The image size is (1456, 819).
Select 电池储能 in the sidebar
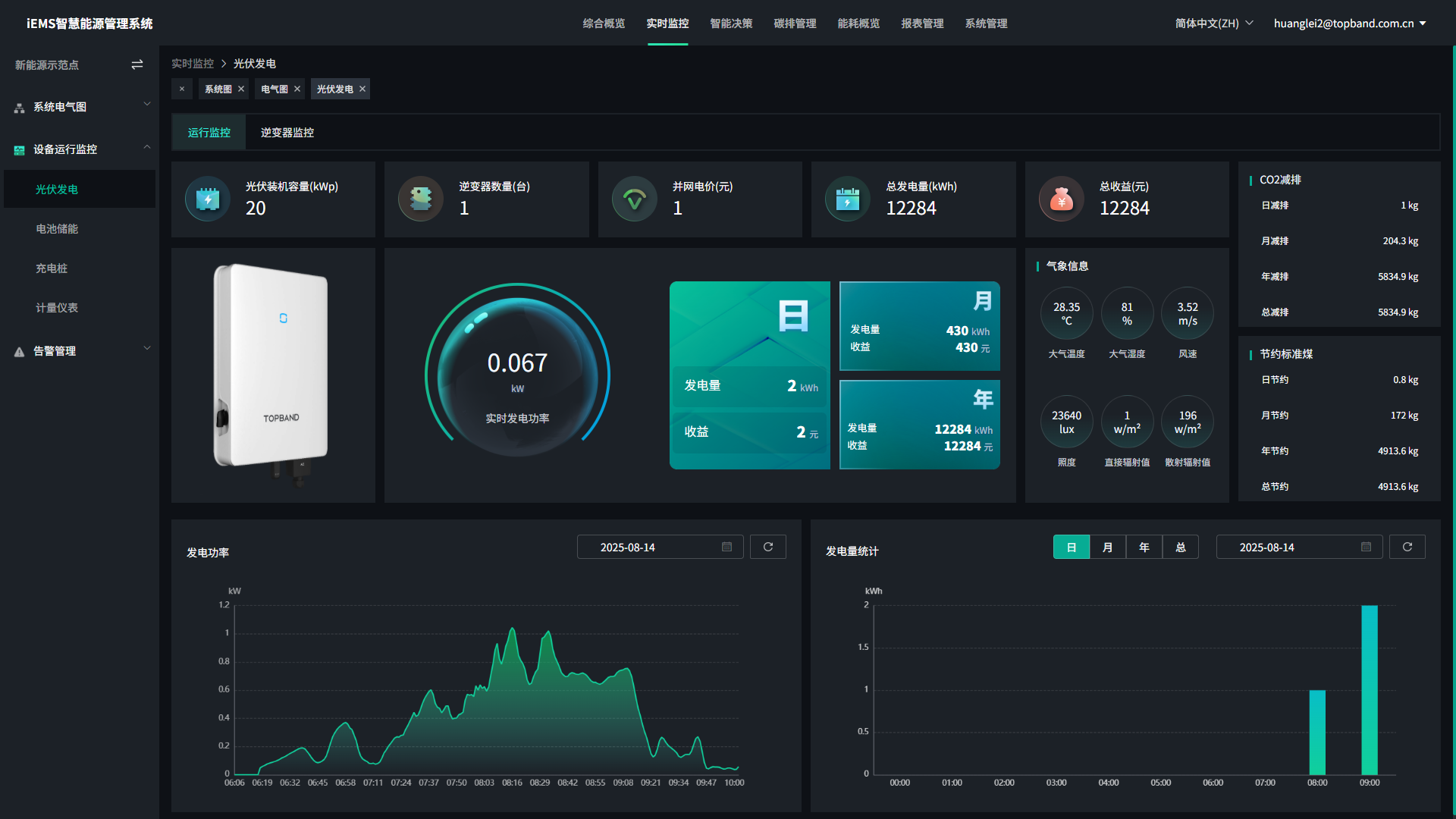point(80,228)
